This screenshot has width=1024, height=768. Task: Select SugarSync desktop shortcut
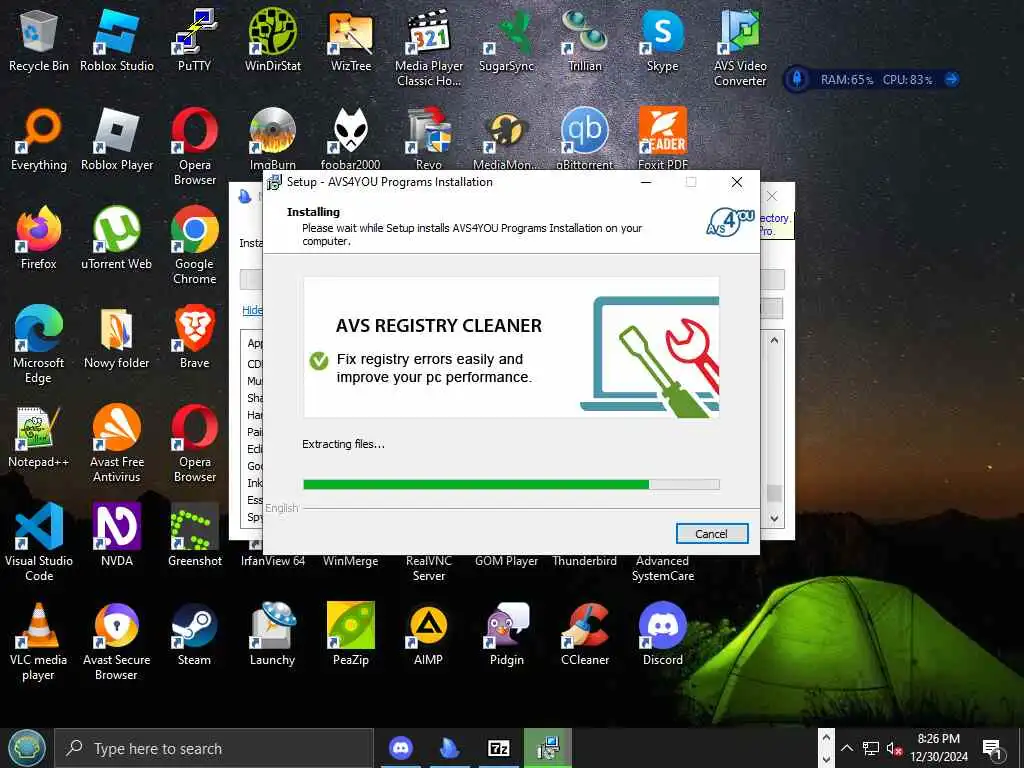click(x=507, y=40)
